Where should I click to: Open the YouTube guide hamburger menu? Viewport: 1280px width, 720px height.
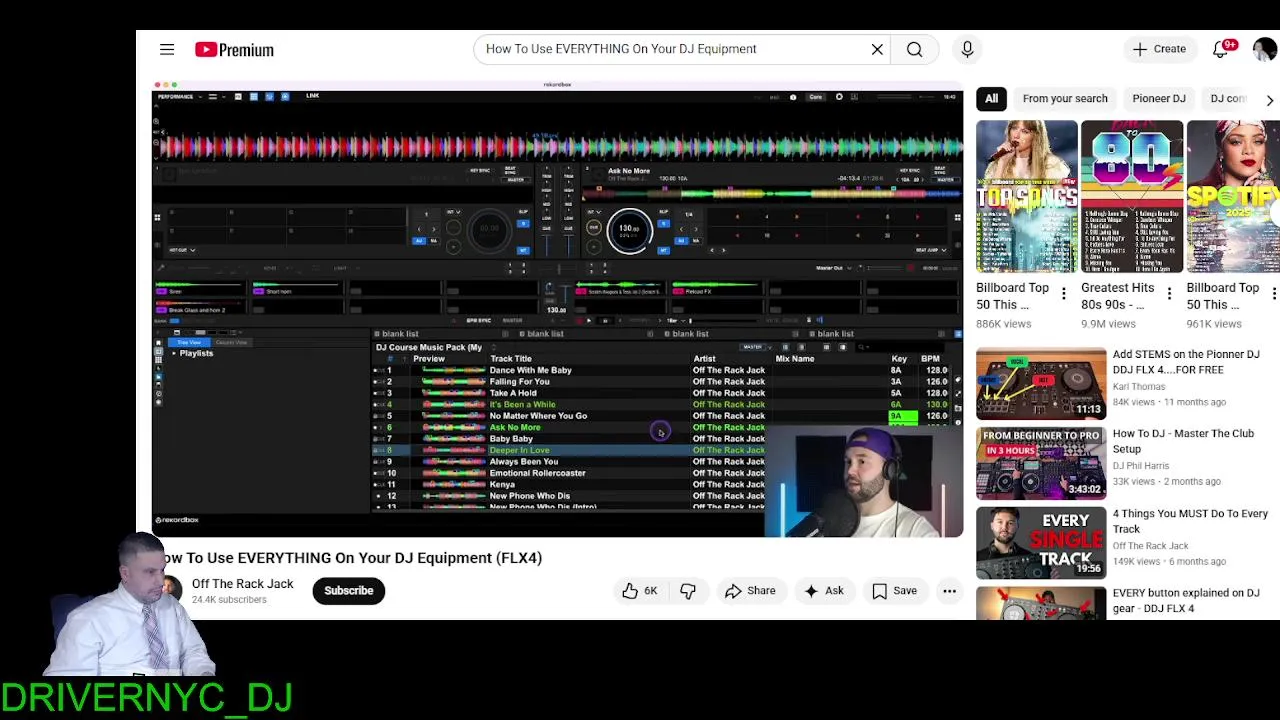pos(167,49)
